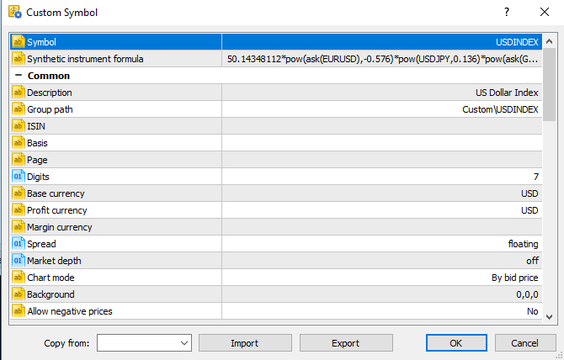Confirm with the OK button
Screen dimensions: 564x360
456,343
